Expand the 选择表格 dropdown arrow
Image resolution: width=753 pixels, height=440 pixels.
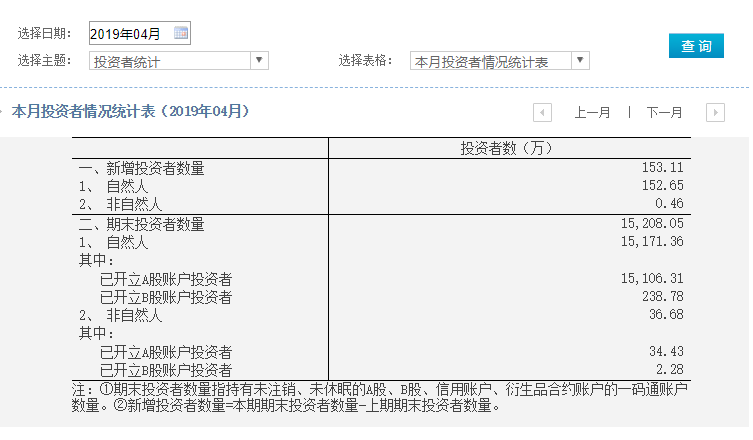click(580, 61)
